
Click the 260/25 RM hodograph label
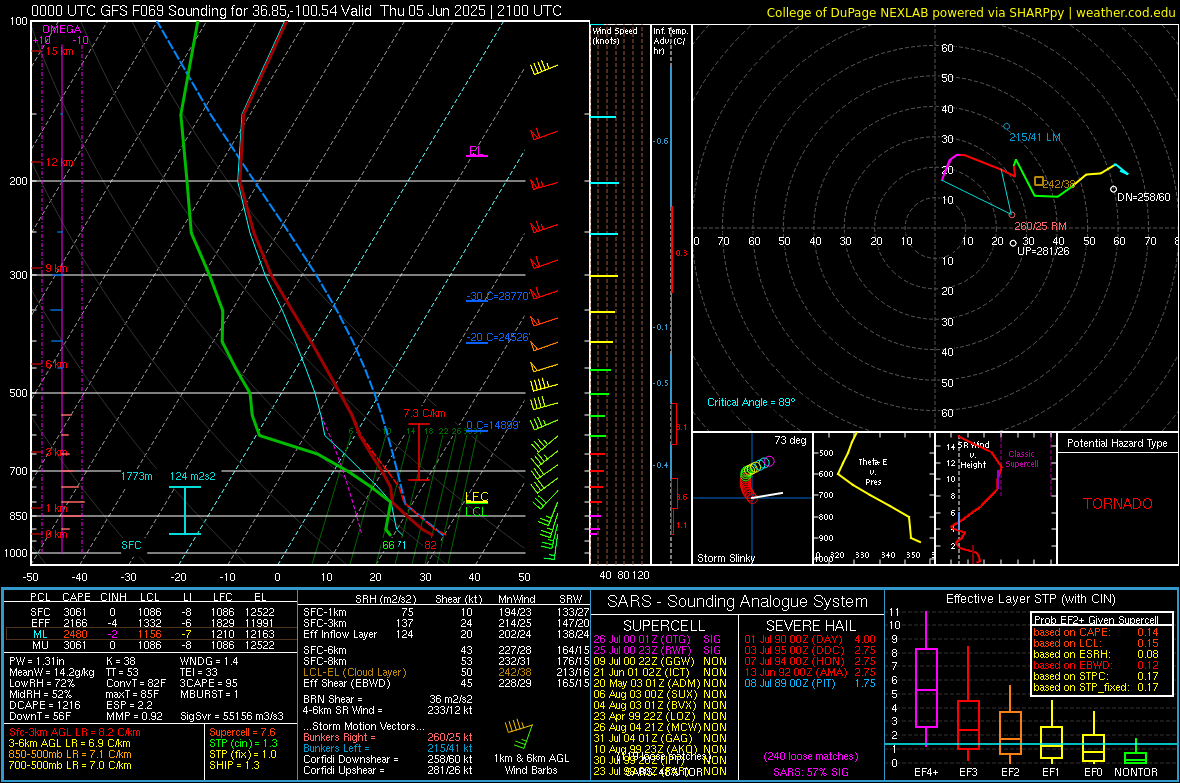click(x=1040, y=226)
